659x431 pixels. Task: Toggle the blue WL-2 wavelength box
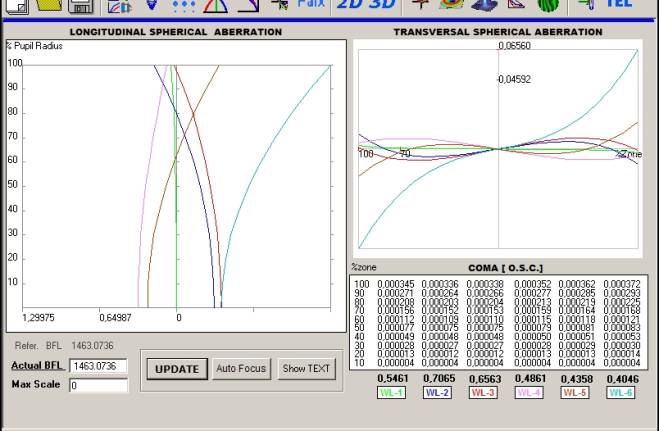(438, 393)
